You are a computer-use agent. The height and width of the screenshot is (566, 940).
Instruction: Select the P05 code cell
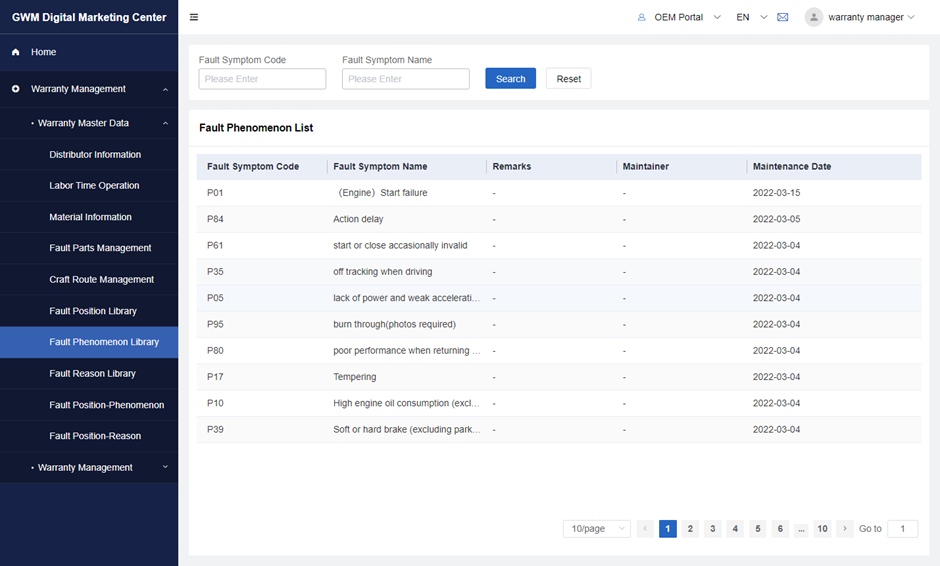[x=215, y=298]
